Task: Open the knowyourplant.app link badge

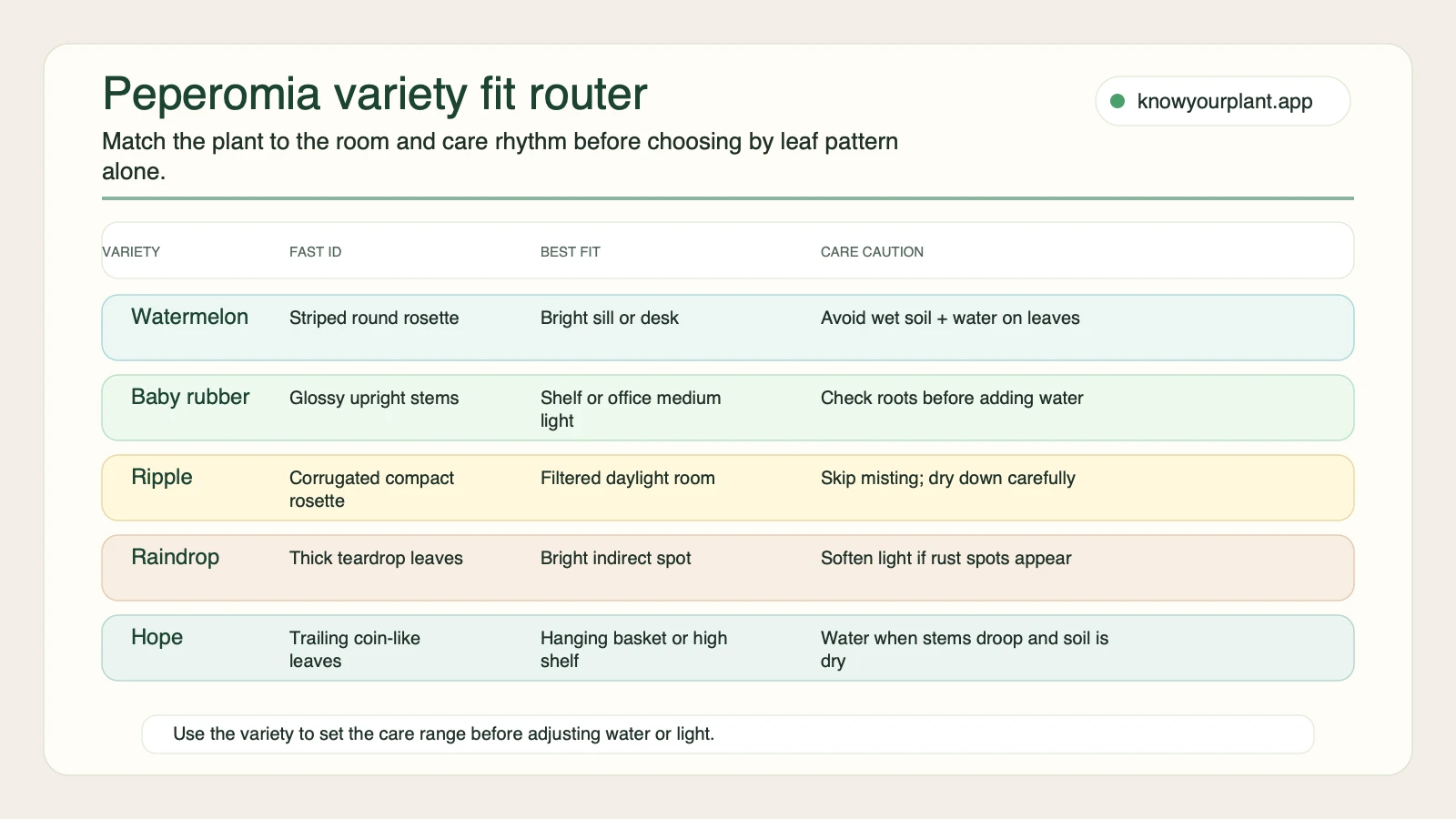Action: [1222, 101]
